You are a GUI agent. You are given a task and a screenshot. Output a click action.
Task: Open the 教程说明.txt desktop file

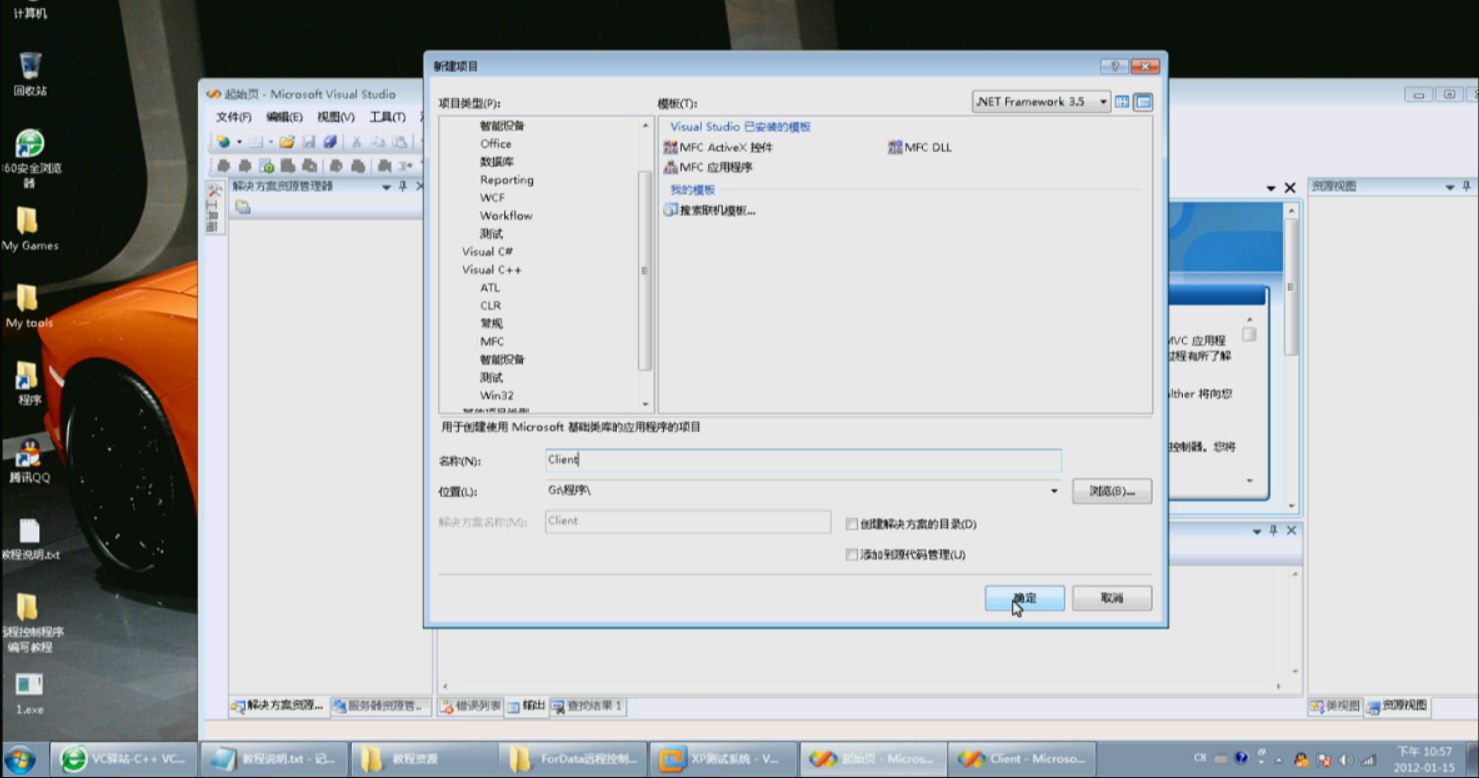point(30,538)
